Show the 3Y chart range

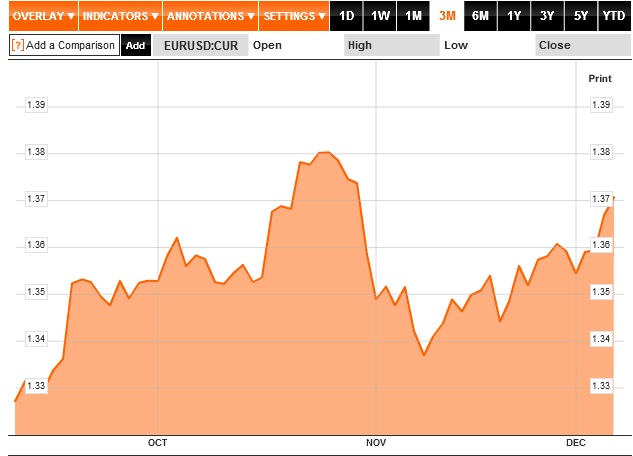point(547,16)
